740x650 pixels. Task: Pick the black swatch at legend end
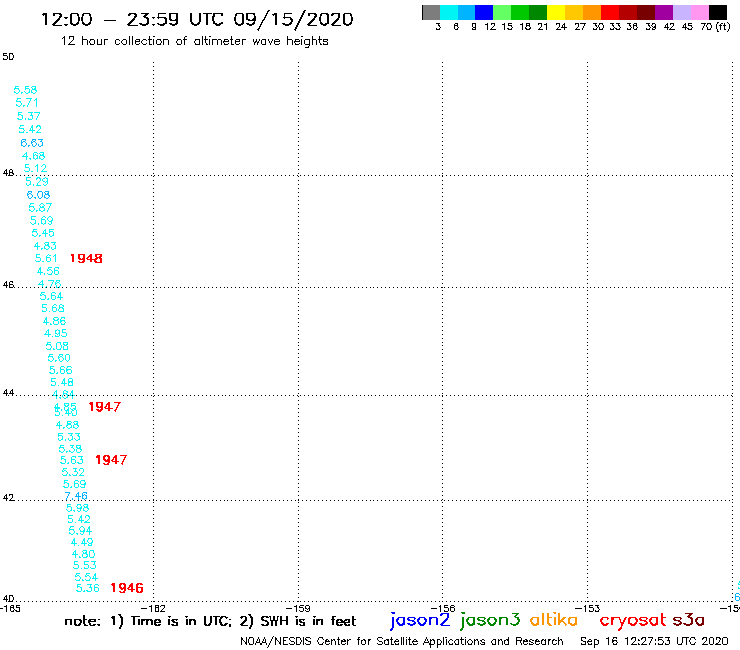click(x=718, y=12)
